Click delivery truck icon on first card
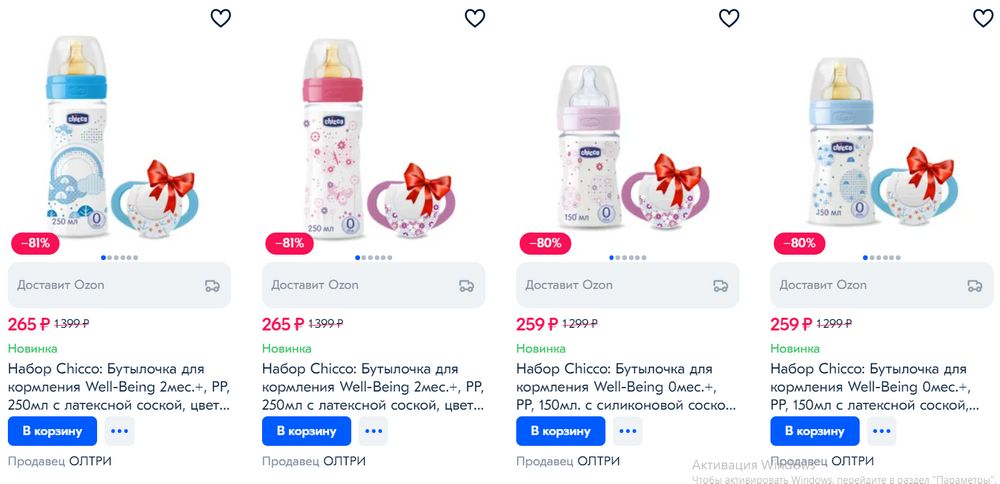This screenshot has width=1000, height=484. pyautogui.click(x=212, y=285)
